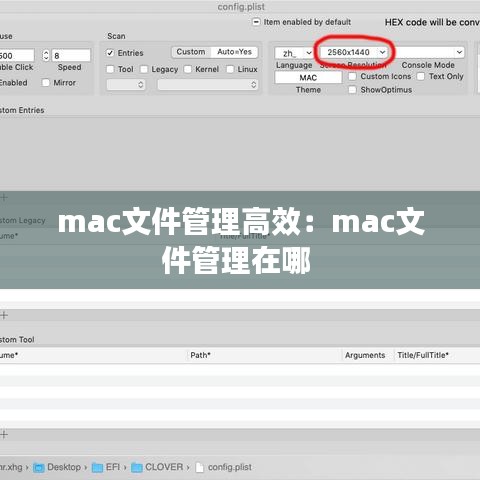480x480 pixels.
Task: Enable ShowOptimus checkbox
Action: 352,90
